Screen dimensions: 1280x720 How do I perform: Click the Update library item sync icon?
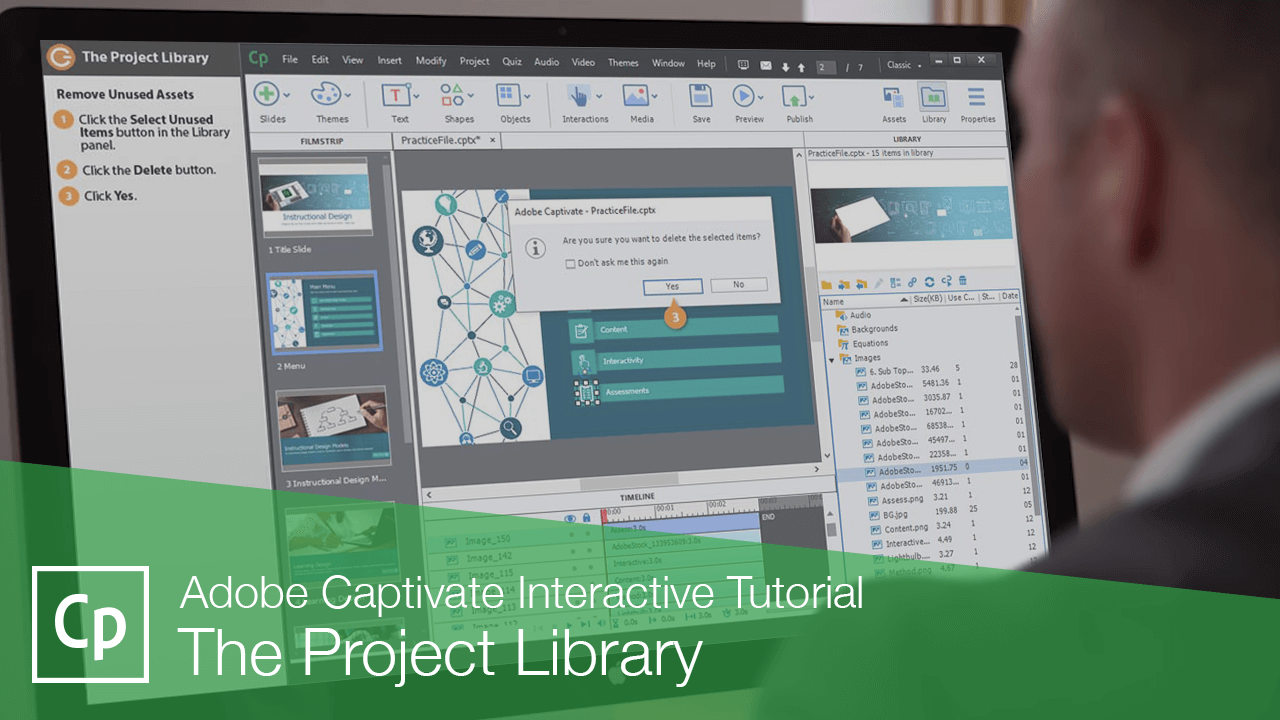coord(930,282)
